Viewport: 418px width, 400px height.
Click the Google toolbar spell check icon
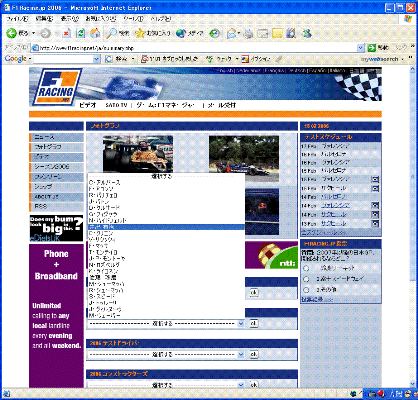coord(210,59)
